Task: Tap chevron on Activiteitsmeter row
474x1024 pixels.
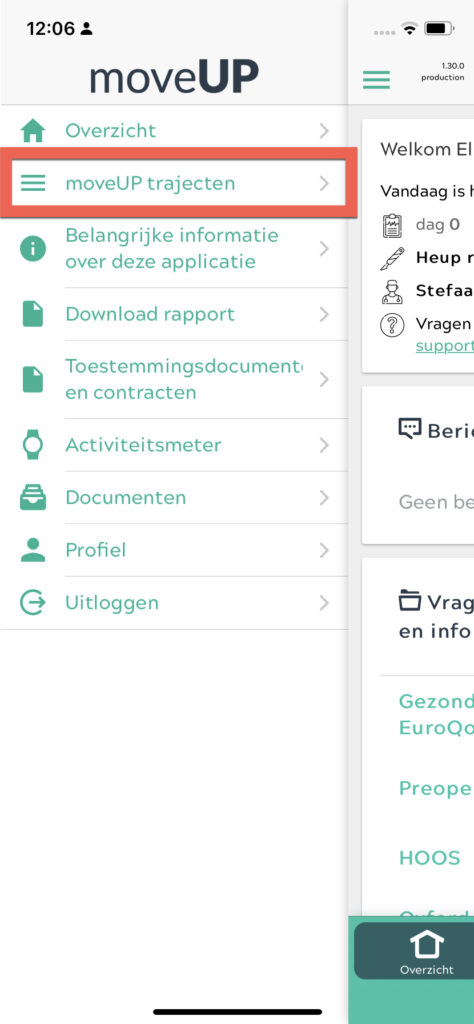Action: [324, 445]
